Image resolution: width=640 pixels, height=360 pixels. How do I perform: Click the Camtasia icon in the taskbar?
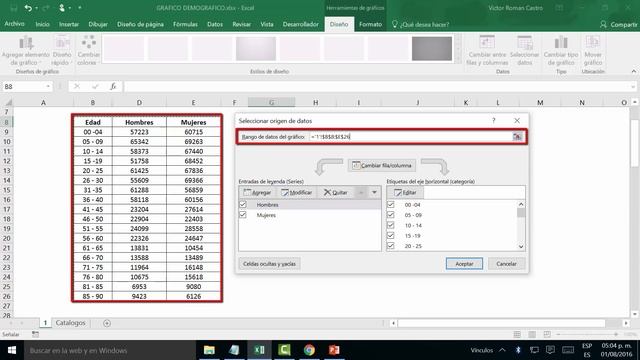click(284, 350)
